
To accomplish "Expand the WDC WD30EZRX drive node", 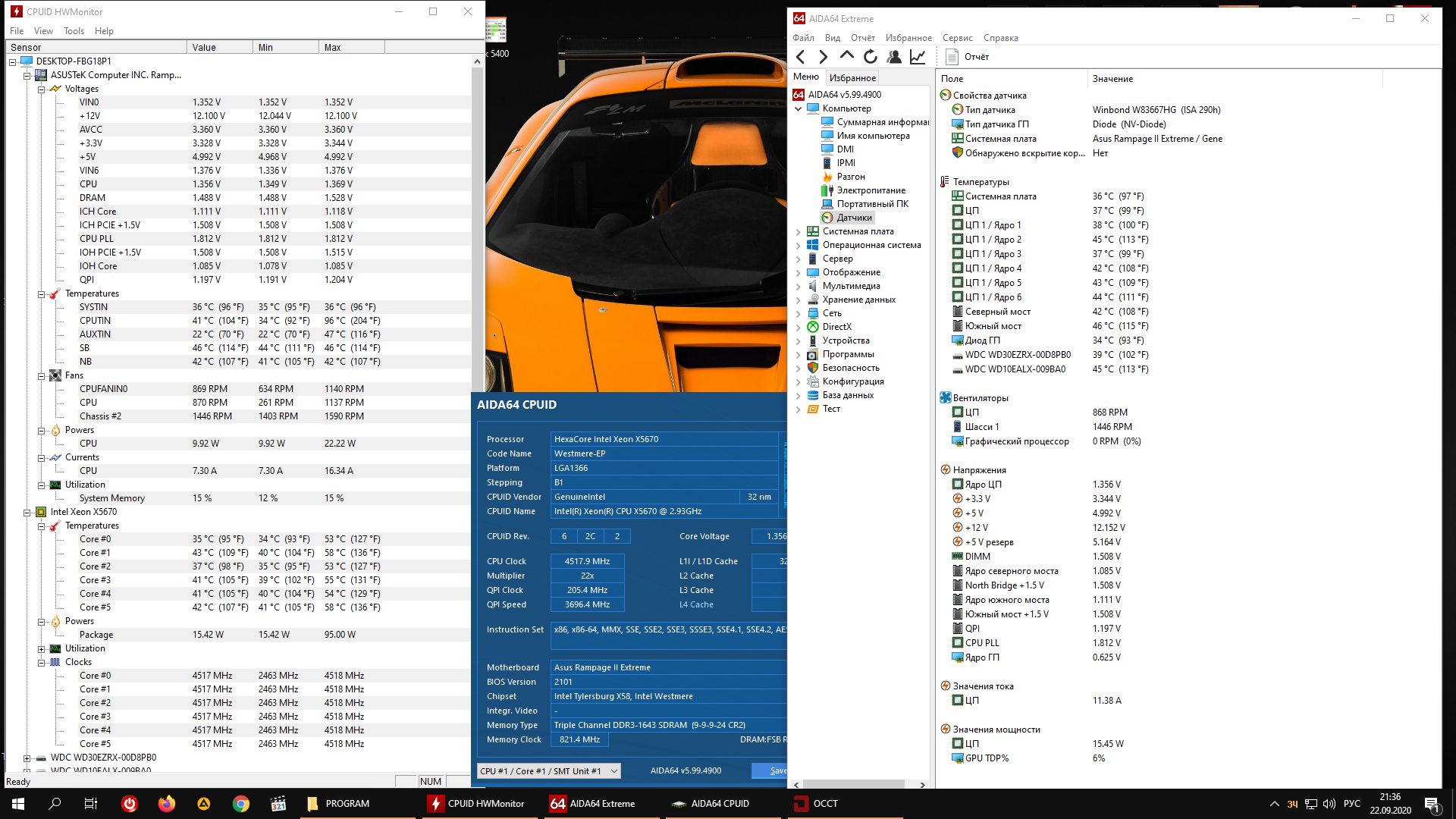I will click(27, 758).
